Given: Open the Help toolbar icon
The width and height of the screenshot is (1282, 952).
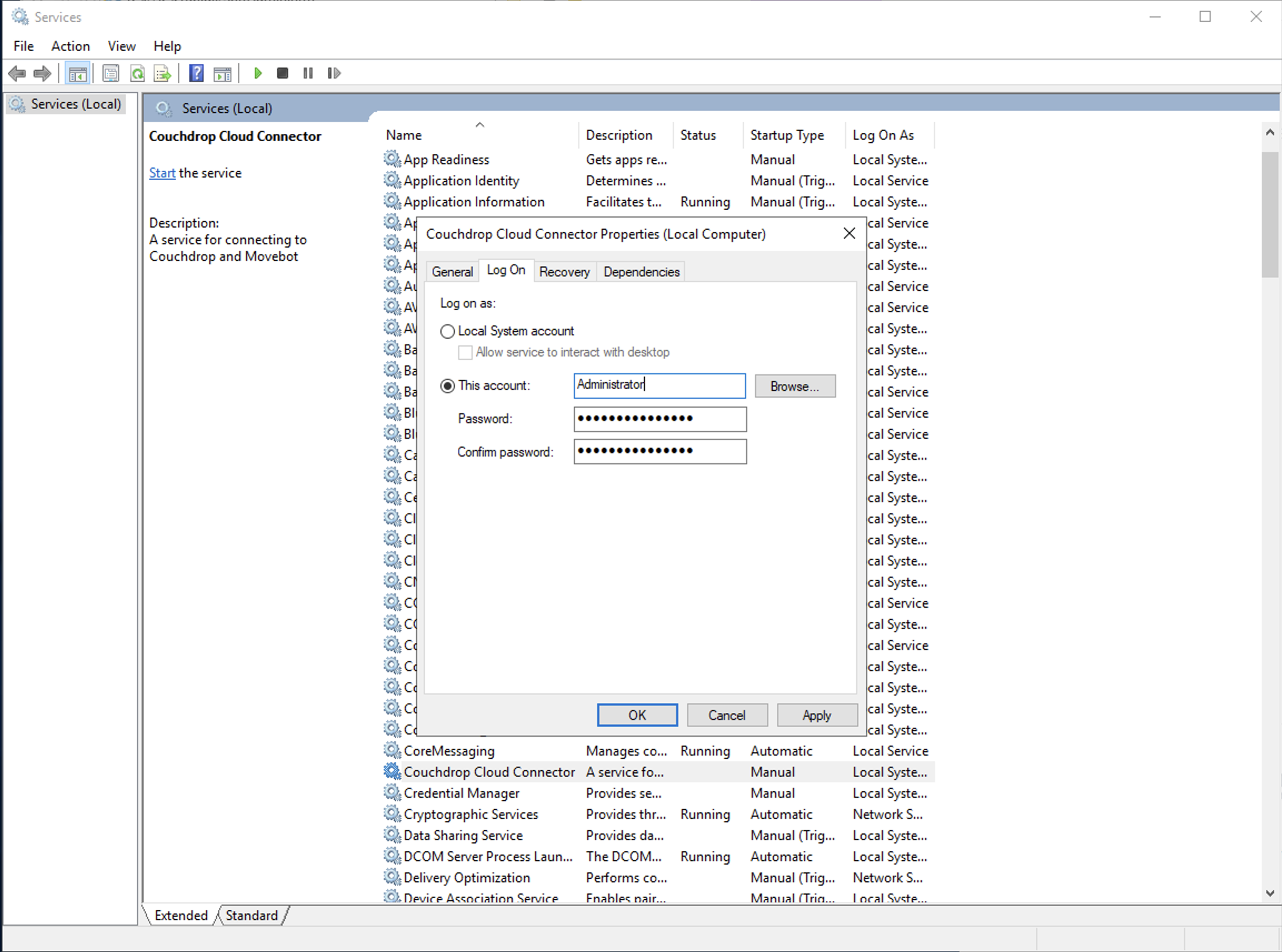Looking at the screenshot, I should pos(196,73).
